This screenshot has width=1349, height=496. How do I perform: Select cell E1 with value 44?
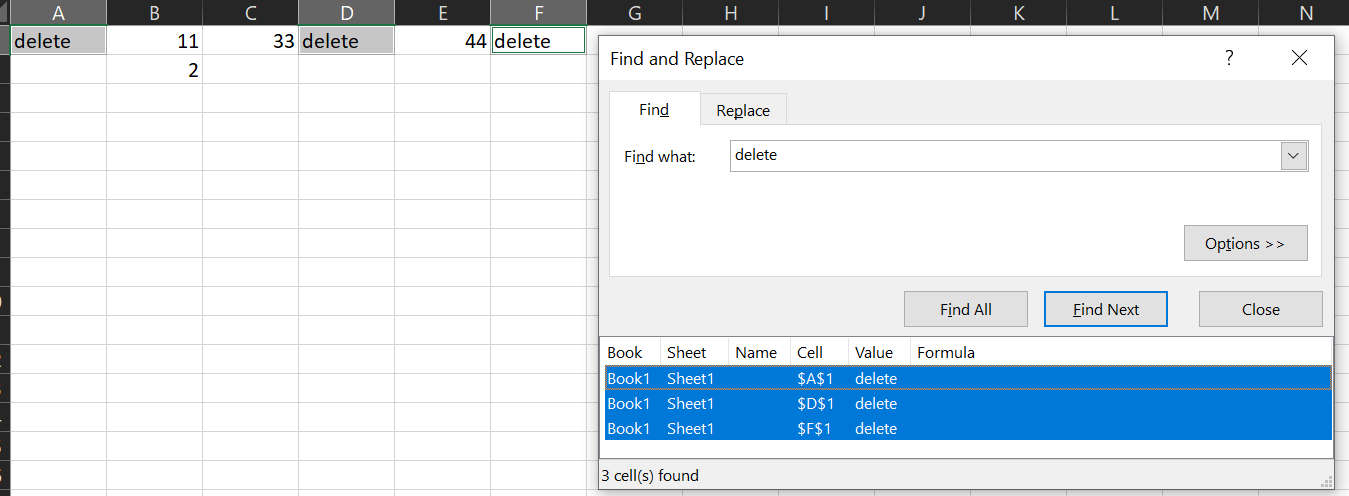[x=442, y=41]
